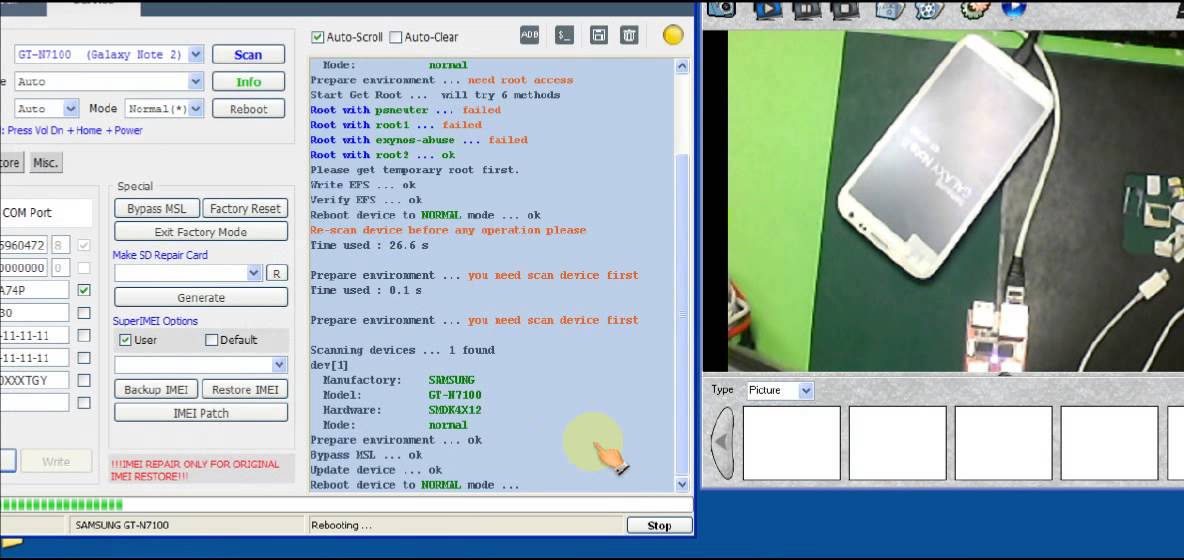This screenshot has width=1184, height=560.
Task: Open the Mode Normal(*) dropdown
Action: pos(196,109)
